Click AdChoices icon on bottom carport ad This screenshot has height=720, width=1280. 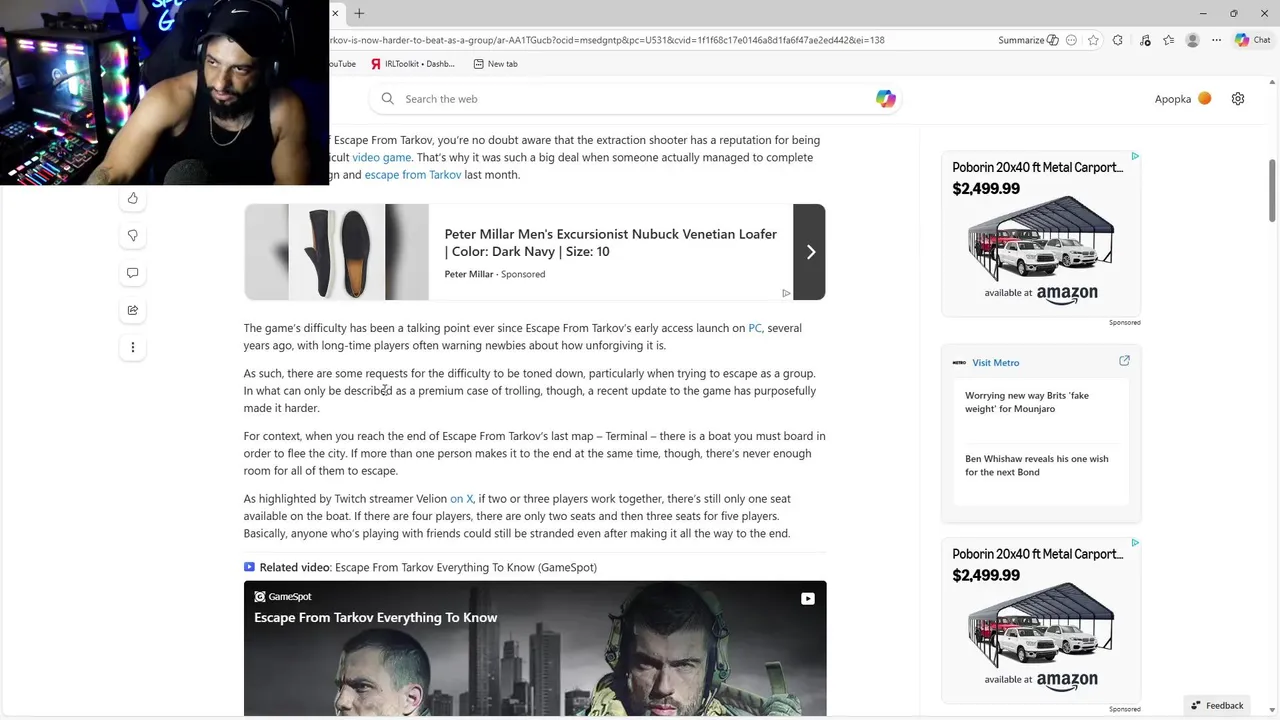click(x=1135, y=543)
